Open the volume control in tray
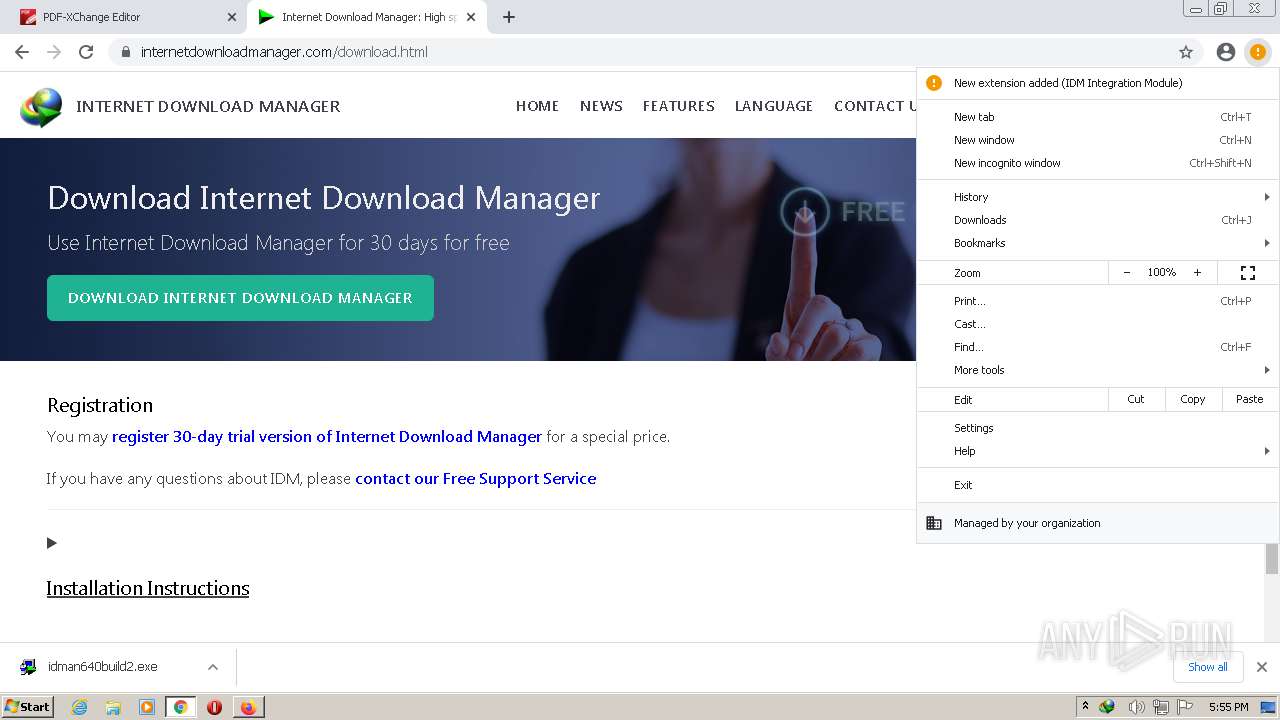The image size is (1280, 720). (x=1136, y=707)
